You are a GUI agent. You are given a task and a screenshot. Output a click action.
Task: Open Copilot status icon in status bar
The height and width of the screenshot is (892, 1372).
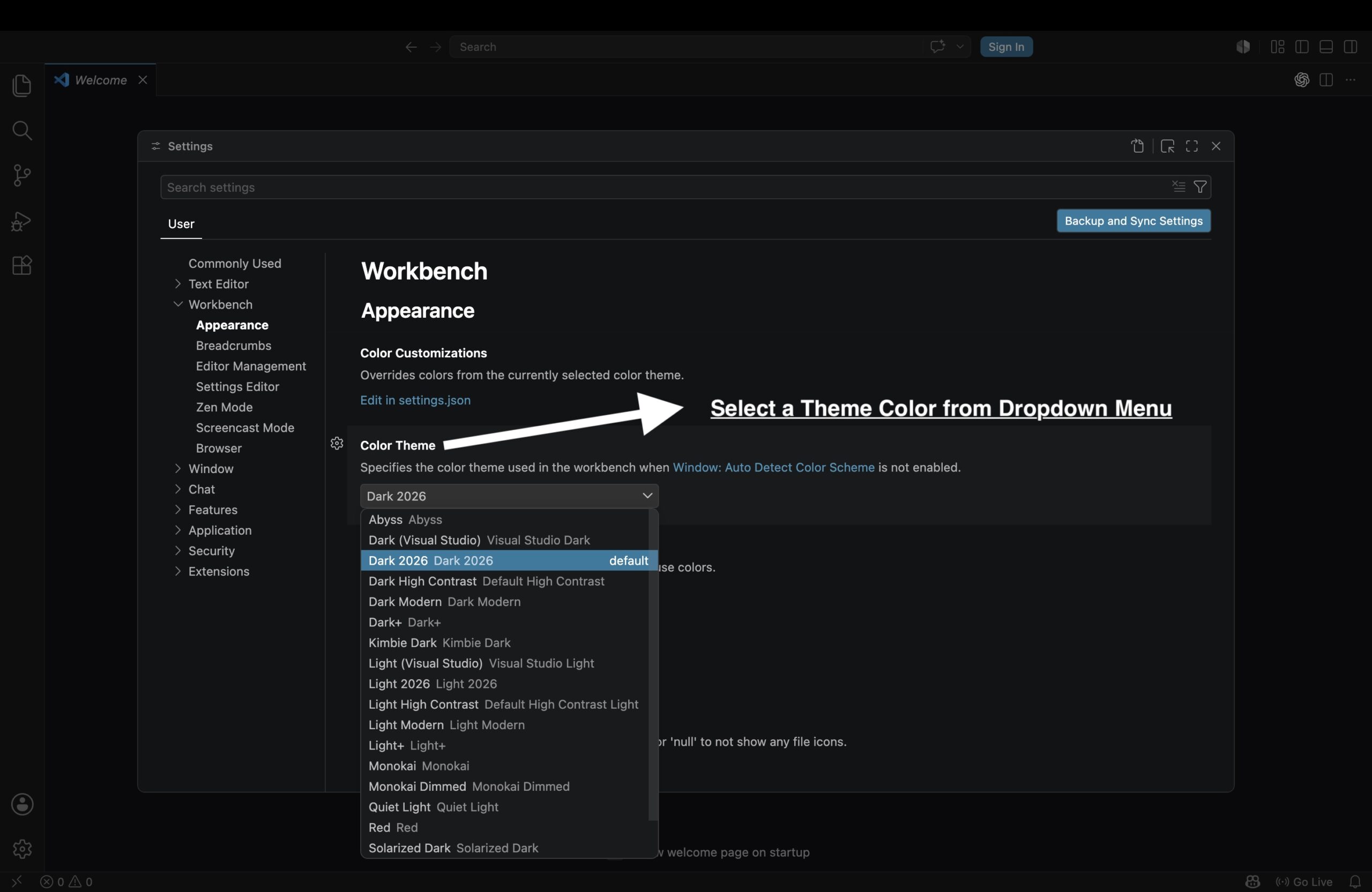tap(1252, 882)
